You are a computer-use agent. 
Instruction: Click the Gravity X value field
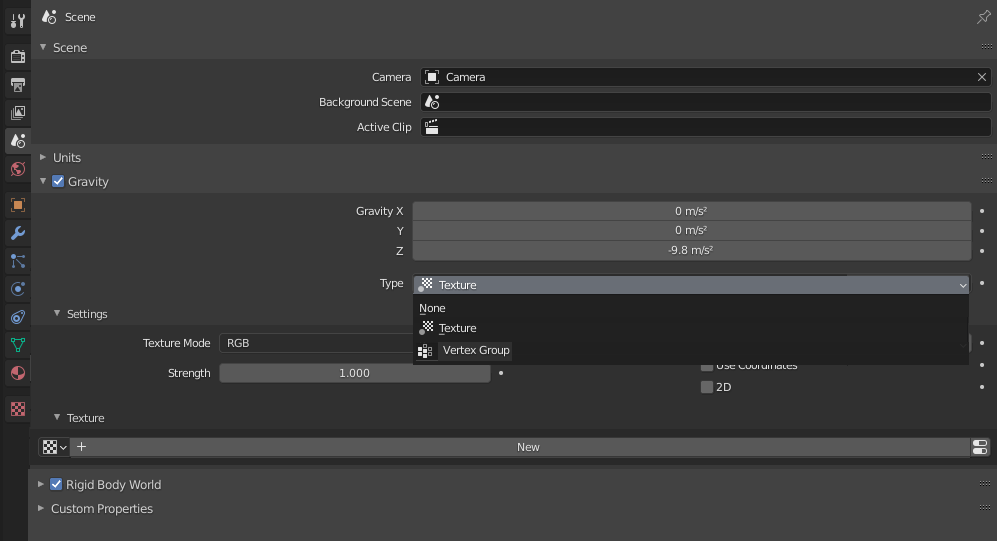click(x=691, y=211)
